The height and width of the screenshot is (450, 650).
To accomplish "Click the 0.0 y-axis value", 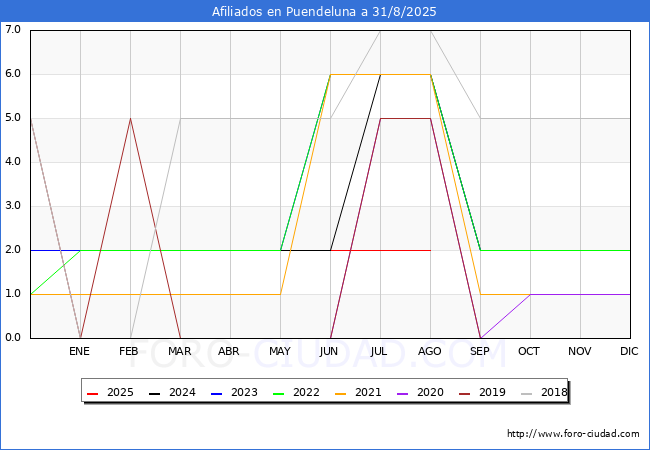I will click(13, 337).
